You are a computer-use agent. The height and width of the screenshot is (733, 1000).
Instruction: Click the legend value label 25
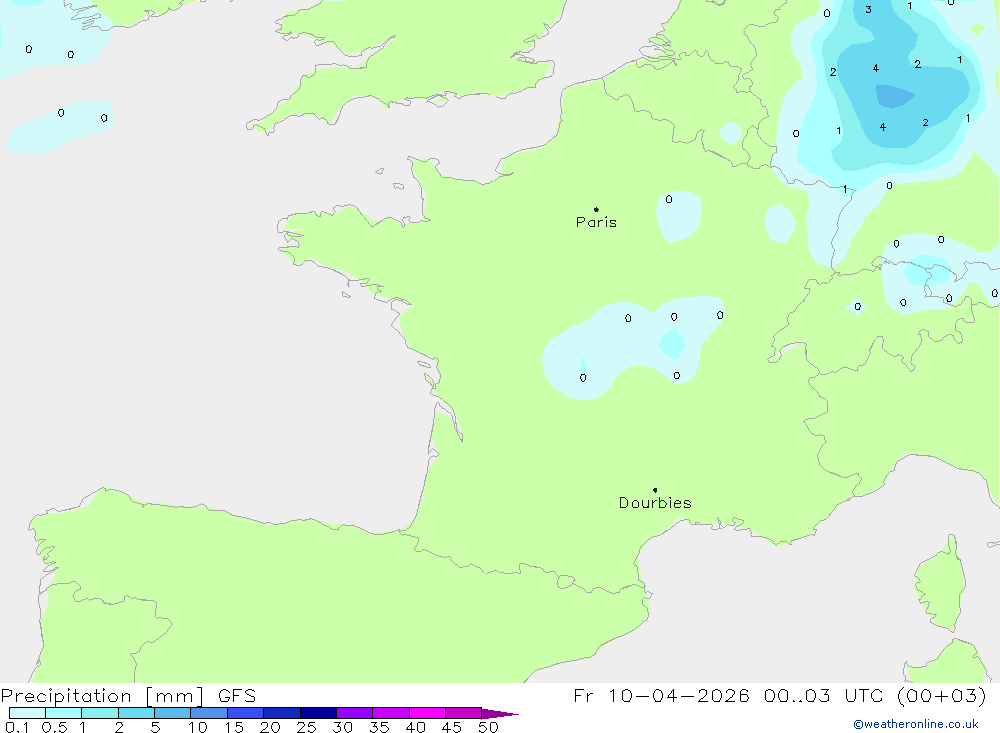tap(306, 727)
